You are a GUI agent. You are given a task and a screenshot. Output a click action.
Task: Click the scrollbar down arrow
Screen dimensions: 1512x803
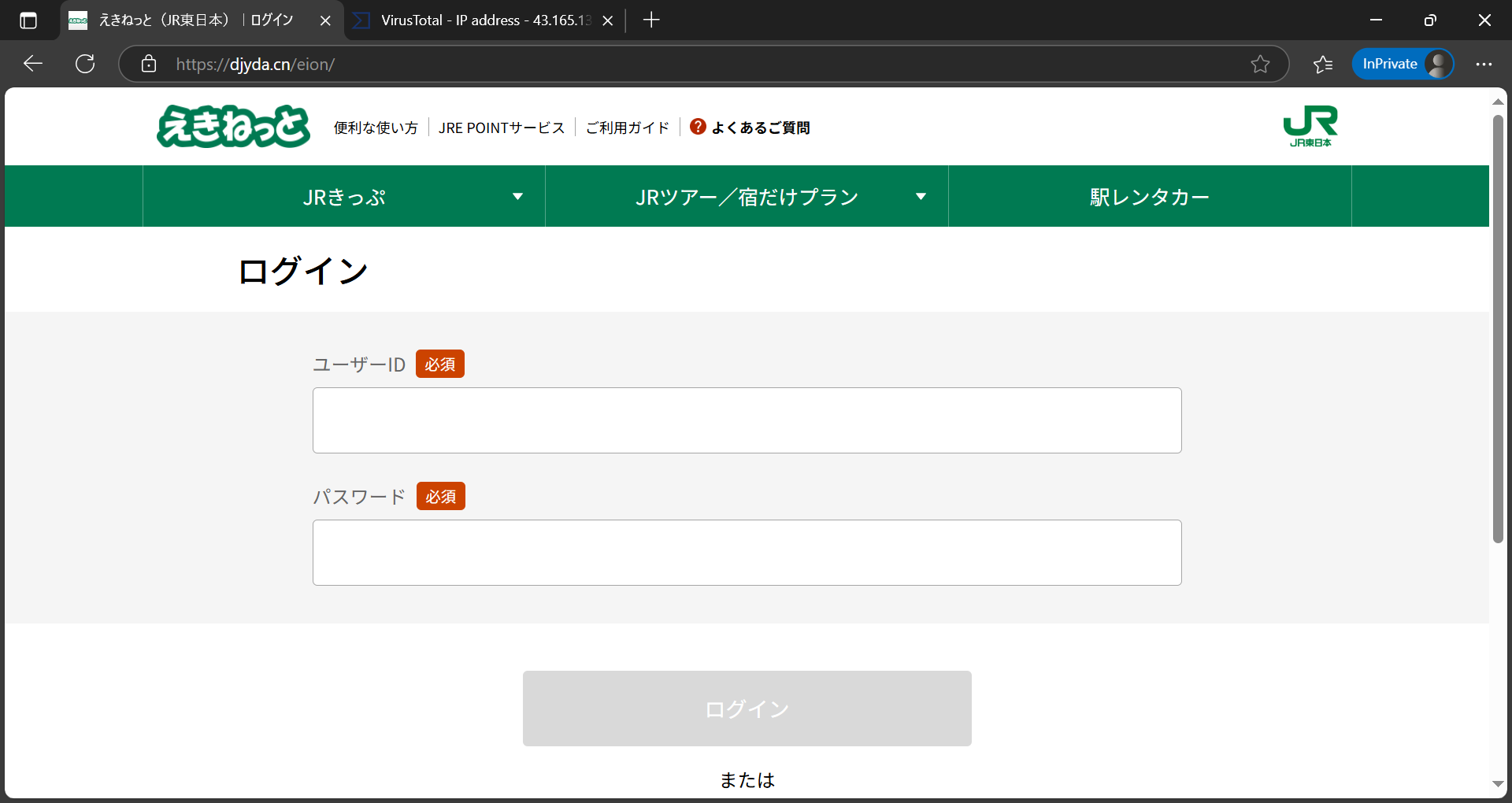[1498, 784]
